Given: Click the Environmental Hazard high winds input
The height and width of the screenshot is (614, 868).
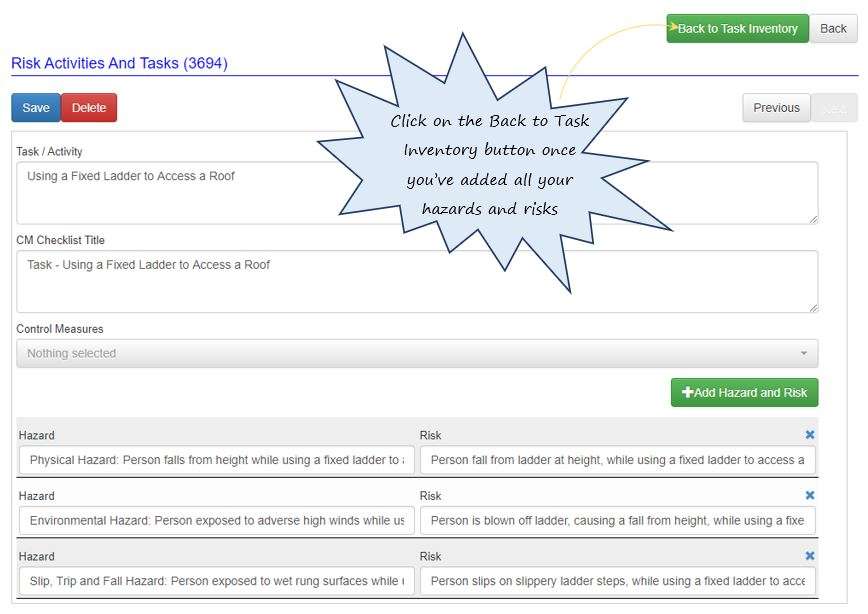Looking at the screenshot, I should point(217,520).
